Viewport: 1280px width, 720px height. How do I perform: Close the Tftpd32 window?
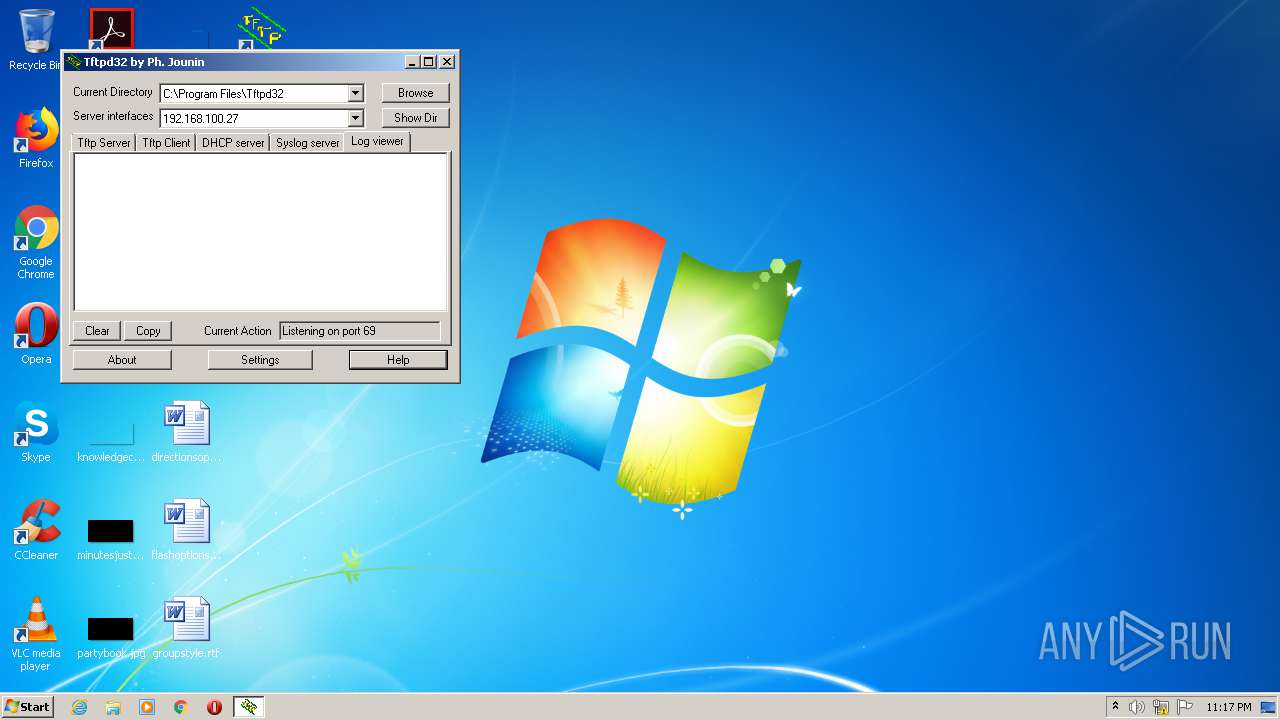coord(447,62)
